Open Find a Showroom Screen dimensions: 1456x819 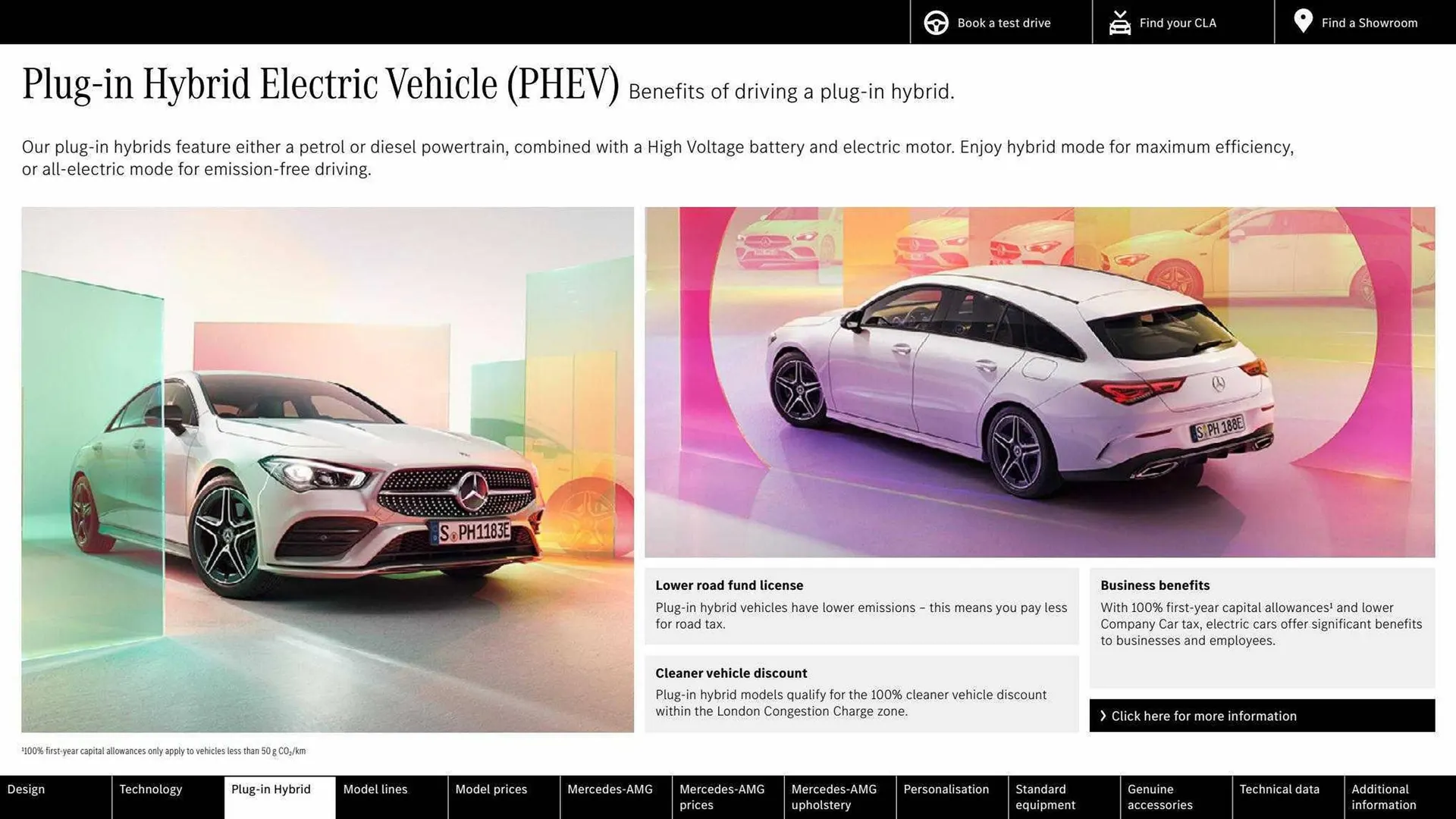pyautogui.click(x=1370, y=22)
